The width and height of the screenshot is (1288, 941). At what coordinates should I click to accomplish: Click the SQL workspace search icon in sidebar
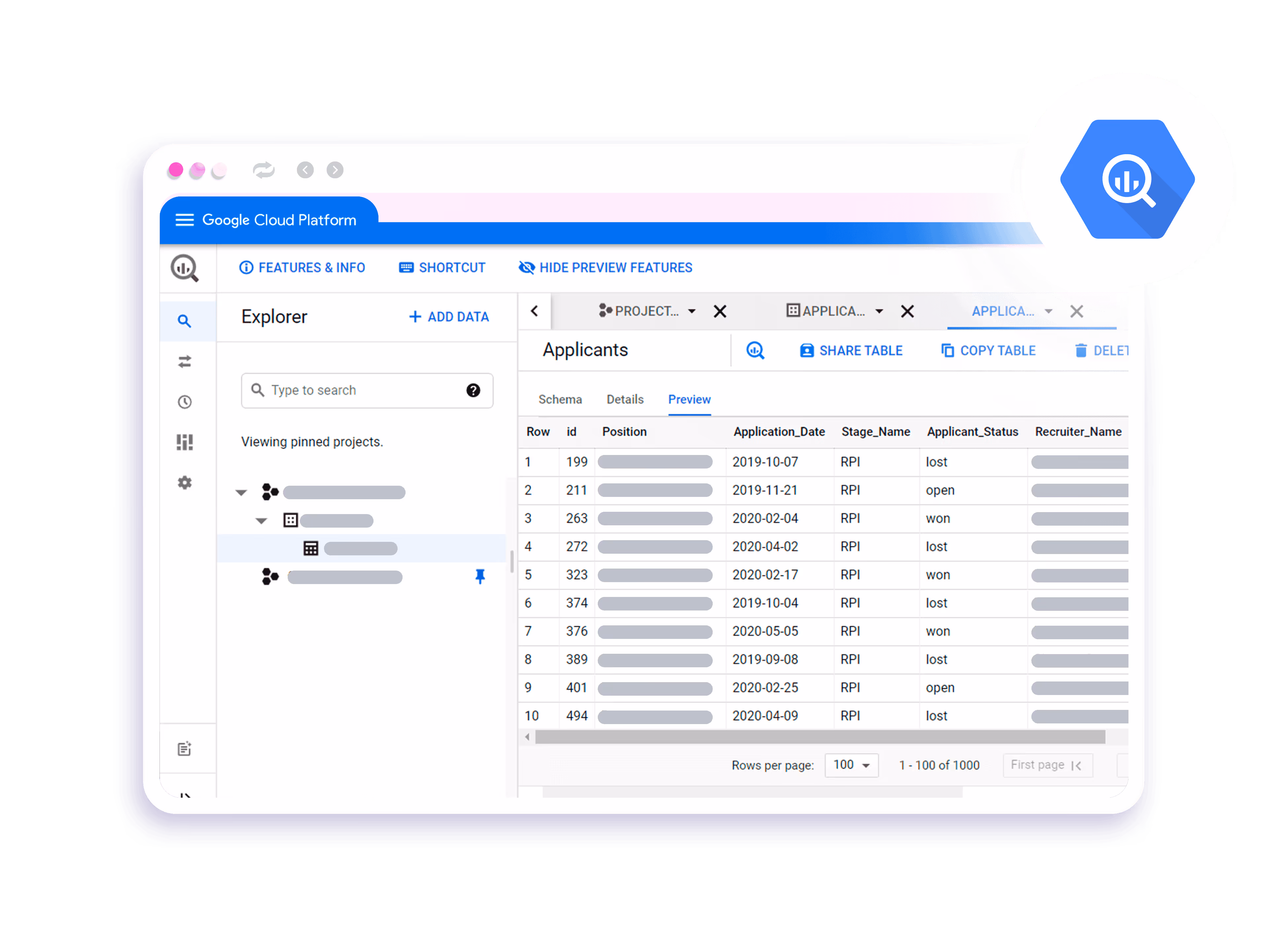click(184, 321)
